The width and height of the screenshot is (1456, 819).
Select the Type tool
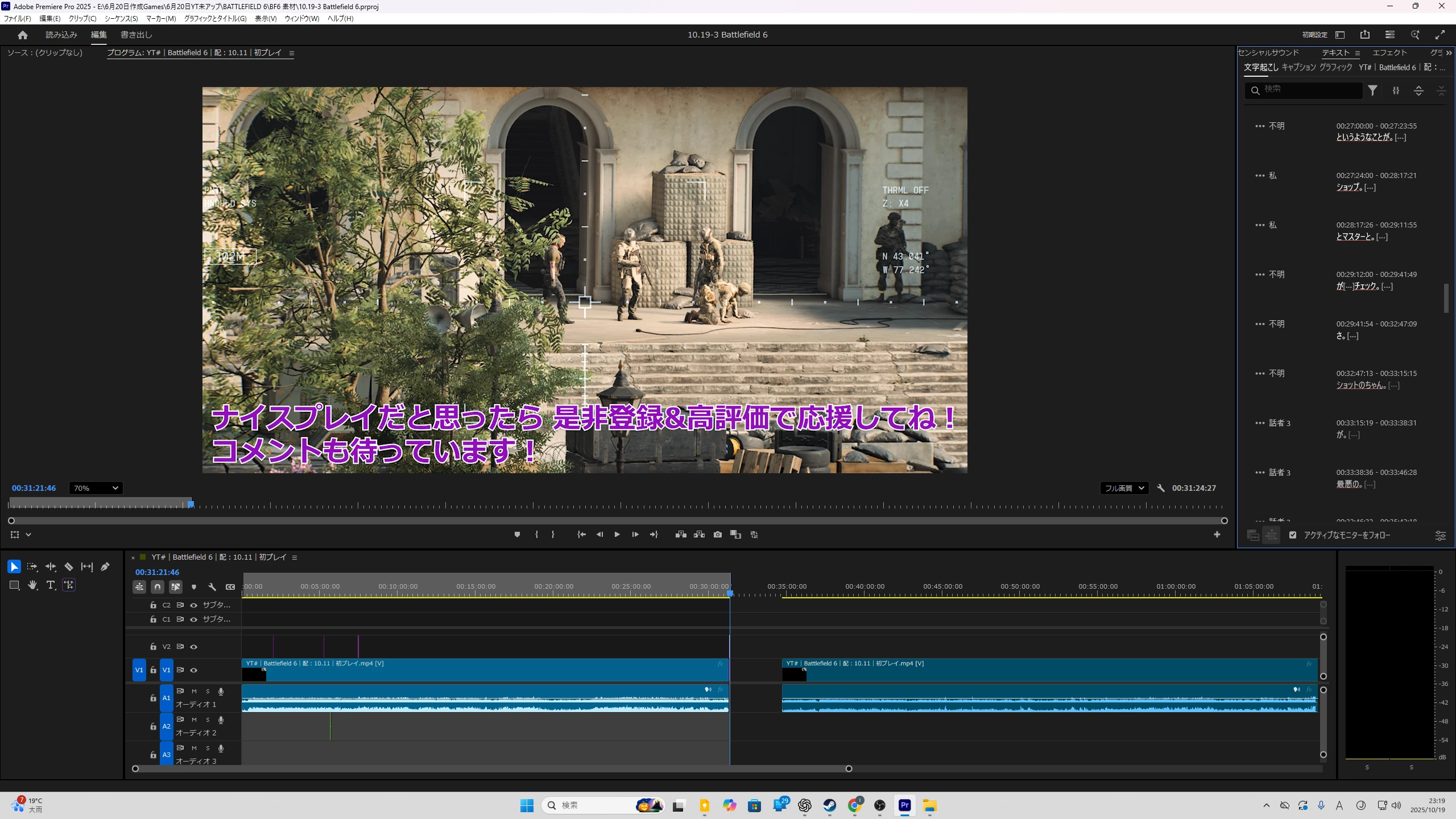50,585
